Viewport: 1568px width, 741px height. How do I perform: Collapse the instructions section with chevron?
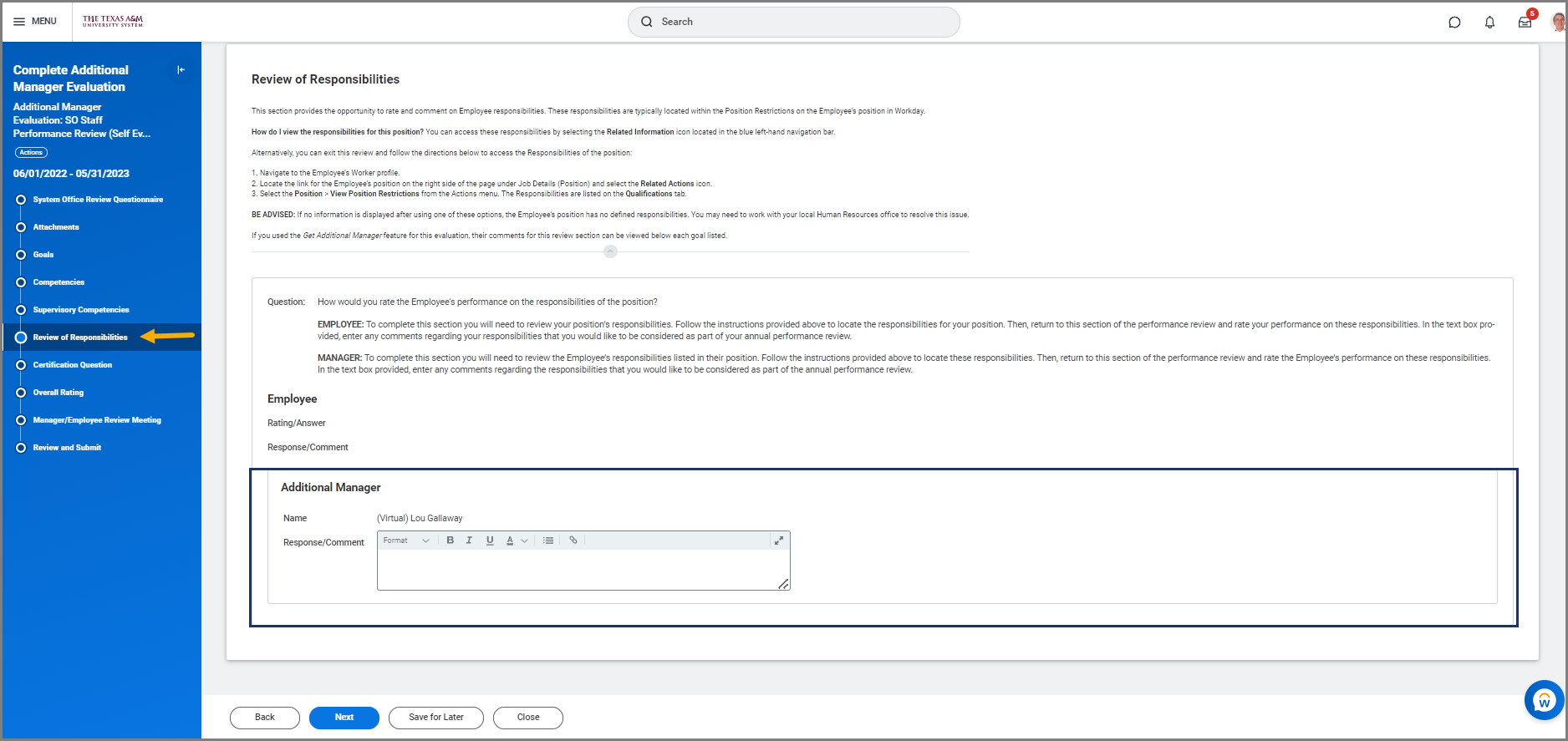(610, 251)
